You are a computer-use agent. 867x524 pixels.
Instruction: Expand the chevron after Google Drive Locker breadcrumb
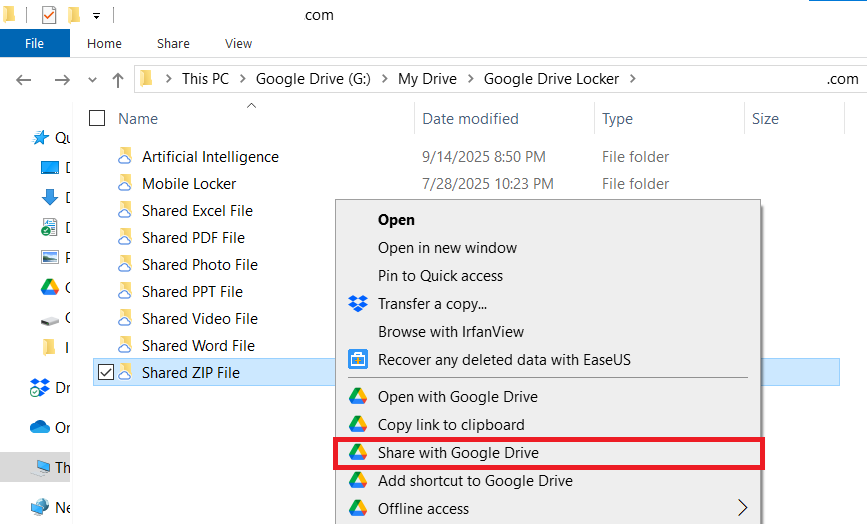[x=633, y=79]
